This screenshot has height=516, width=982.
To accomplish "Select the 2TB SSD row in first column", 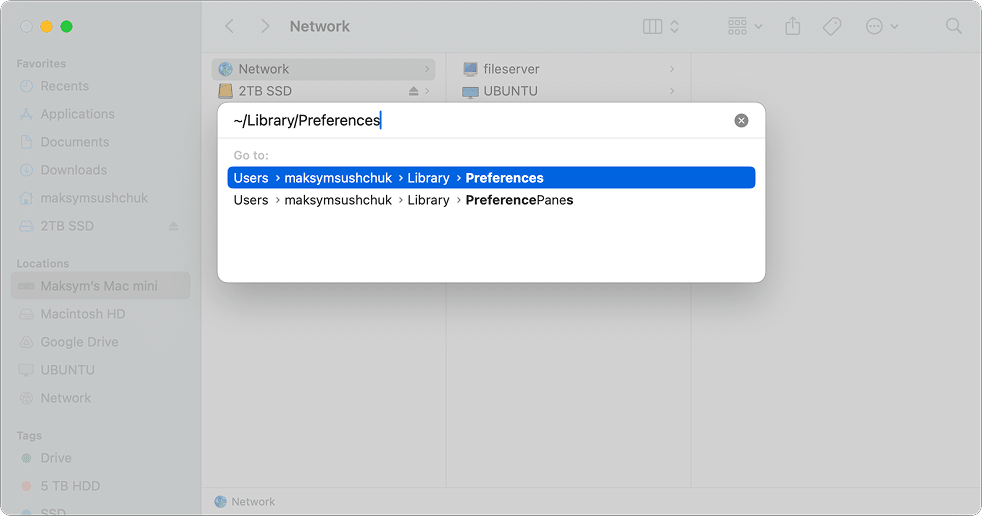I will [x=323, y=91].
